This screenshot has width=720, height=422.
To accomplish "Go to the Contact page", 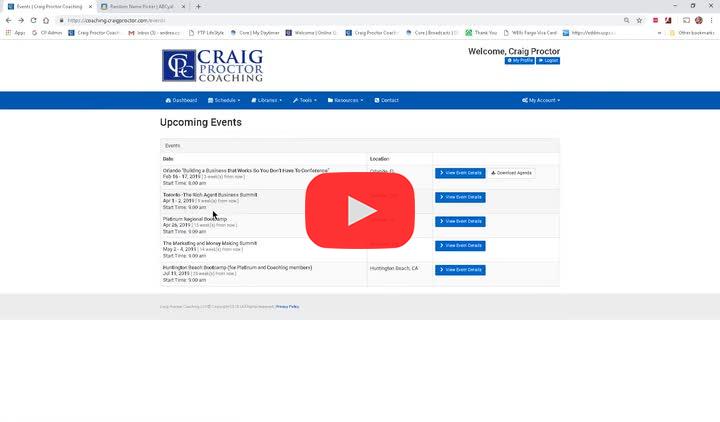I will tap(386, 100).
